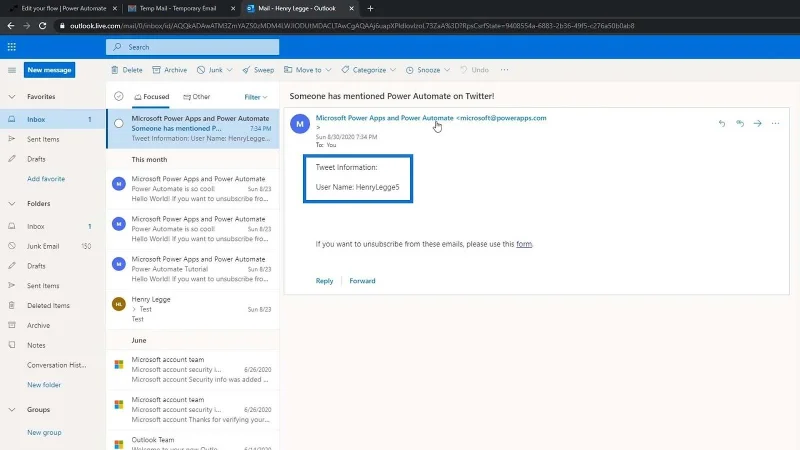Open the app launcher grid icon
The image size is (800, 450).
tap(11, 47)
